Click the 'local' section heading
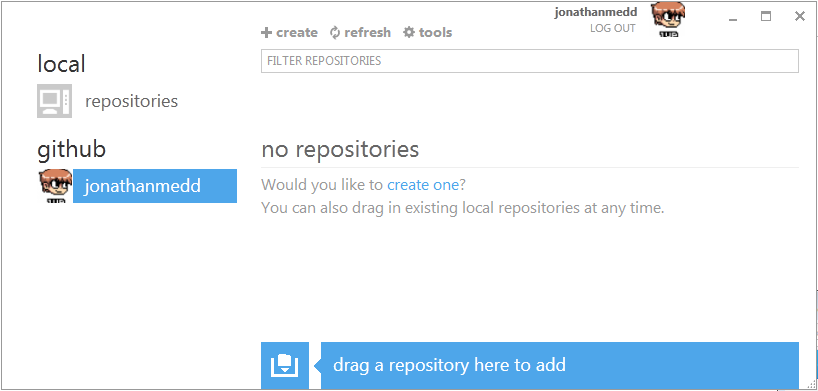818x391 pixels. pyautogui.click(x=61, y=64)
